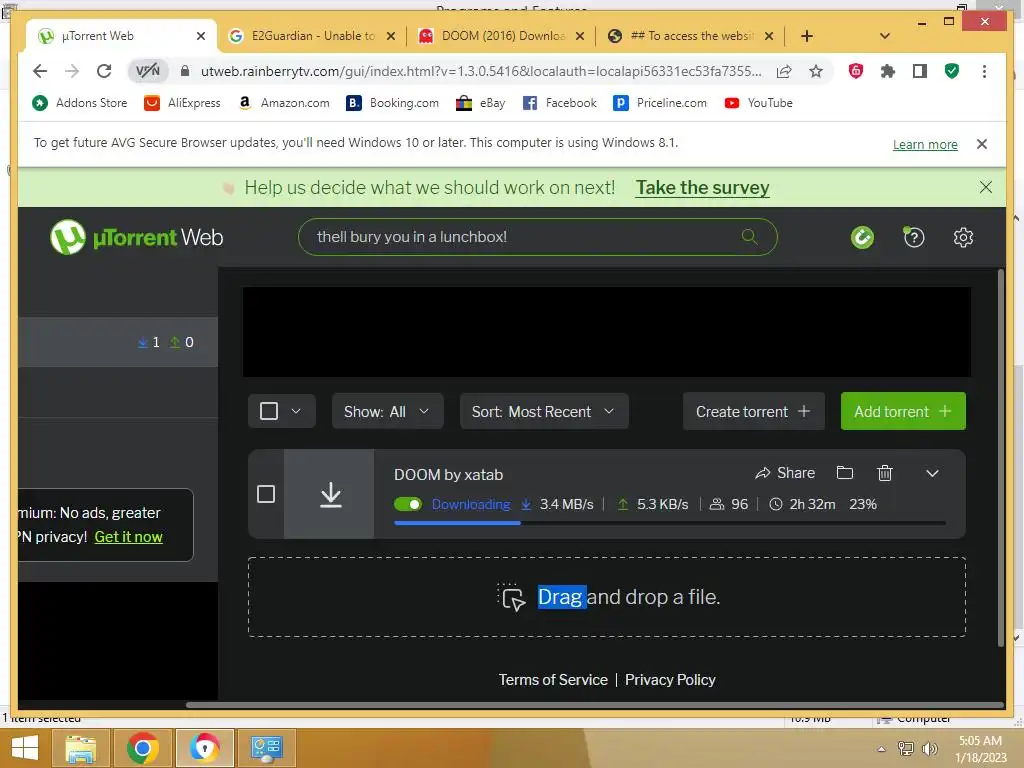This screenshot has height=768, width=1024.
Task: Open AliExpress bookmark
Action: tap(182, 103)
